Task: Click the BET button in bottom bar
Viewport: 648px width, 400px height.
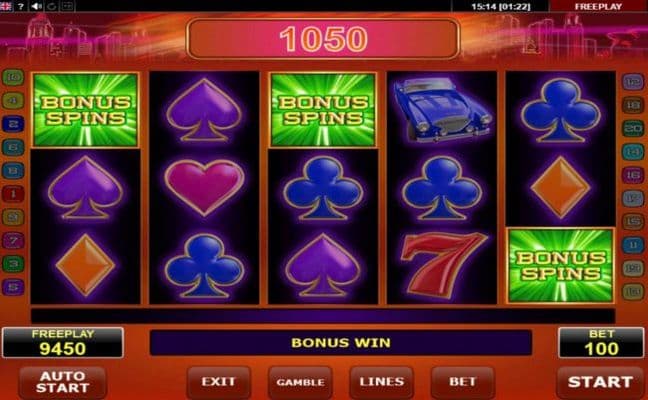Action: 463,382
